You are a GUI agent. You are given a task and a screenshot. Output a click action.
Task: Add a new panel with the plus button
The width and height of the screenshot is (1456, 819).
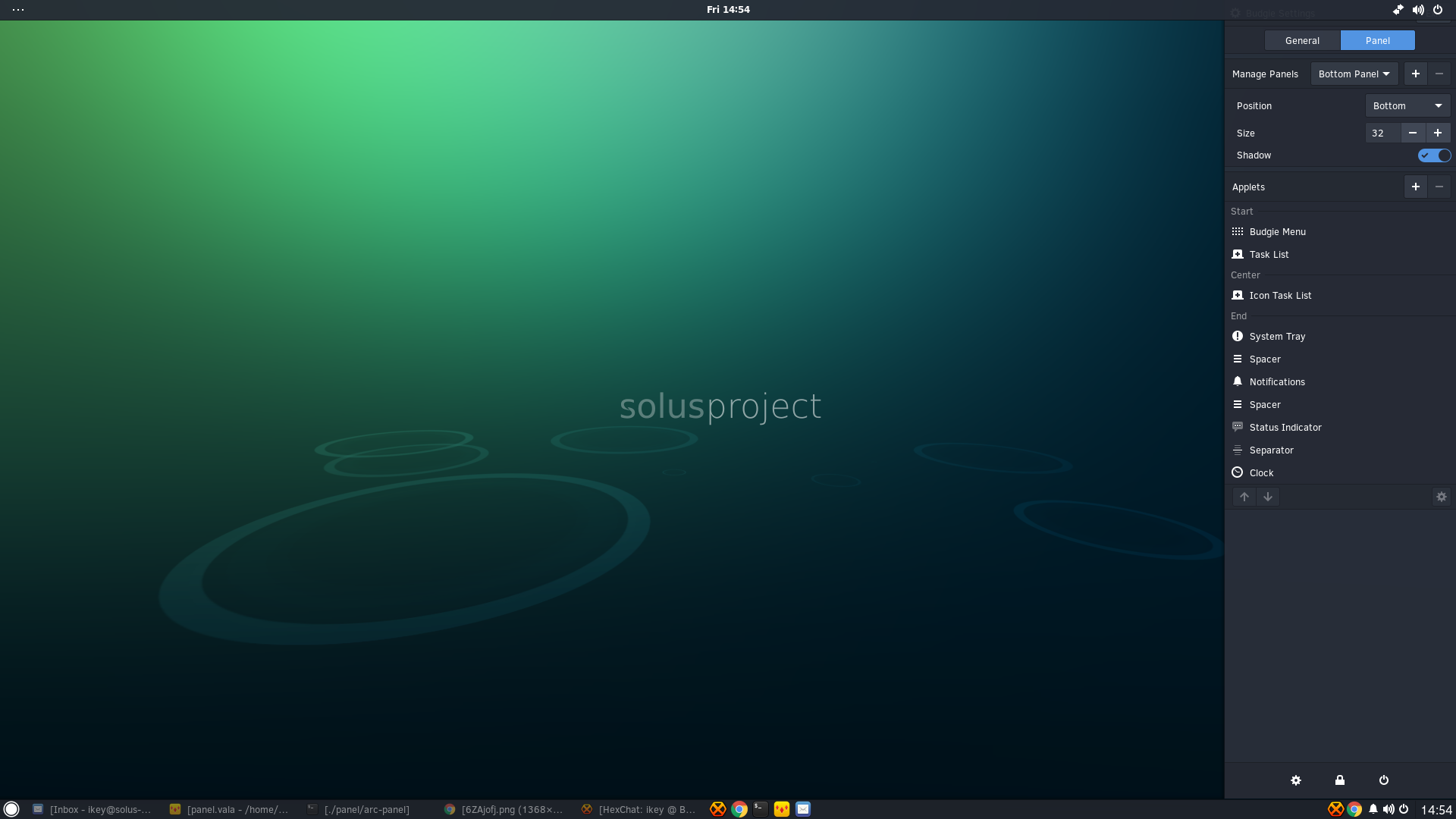pyautogui.click(x=1415, y=74)
